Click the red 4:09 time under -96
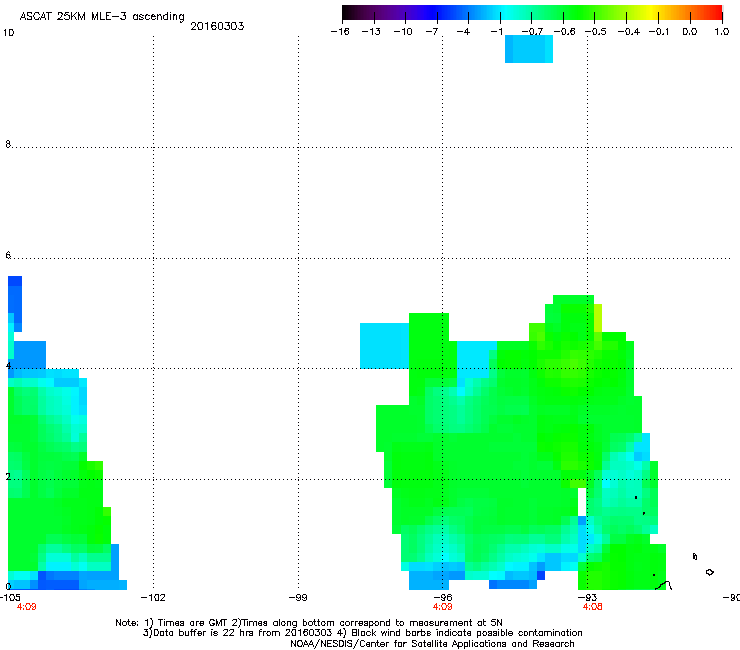 [442, 607]
